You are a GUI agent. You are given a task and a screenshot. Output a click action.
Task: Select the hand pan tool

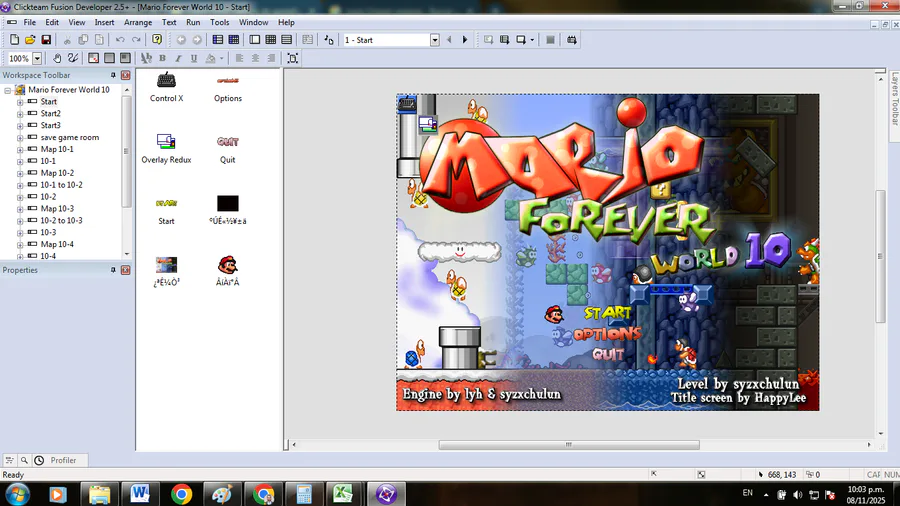tap(57, 58)
